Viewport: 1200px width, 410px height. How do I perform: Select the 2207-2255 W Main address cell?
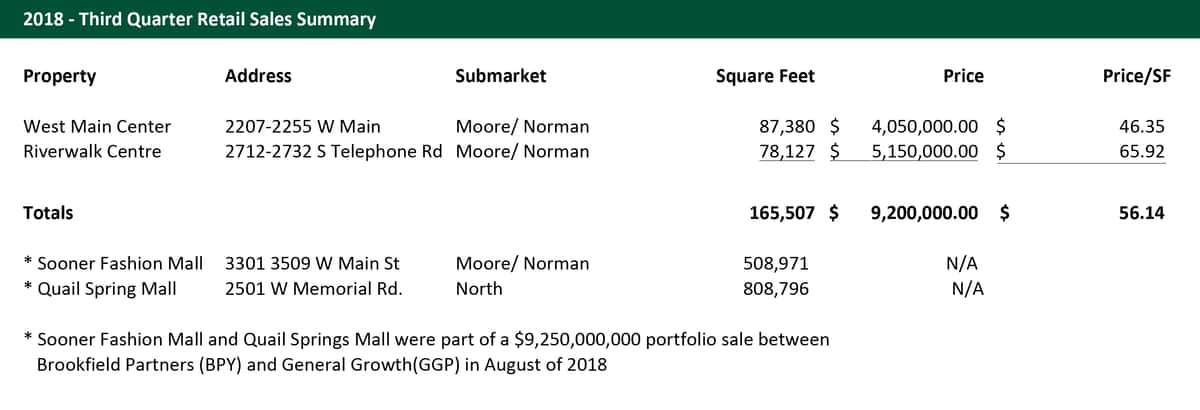click(x=303, y=127)
